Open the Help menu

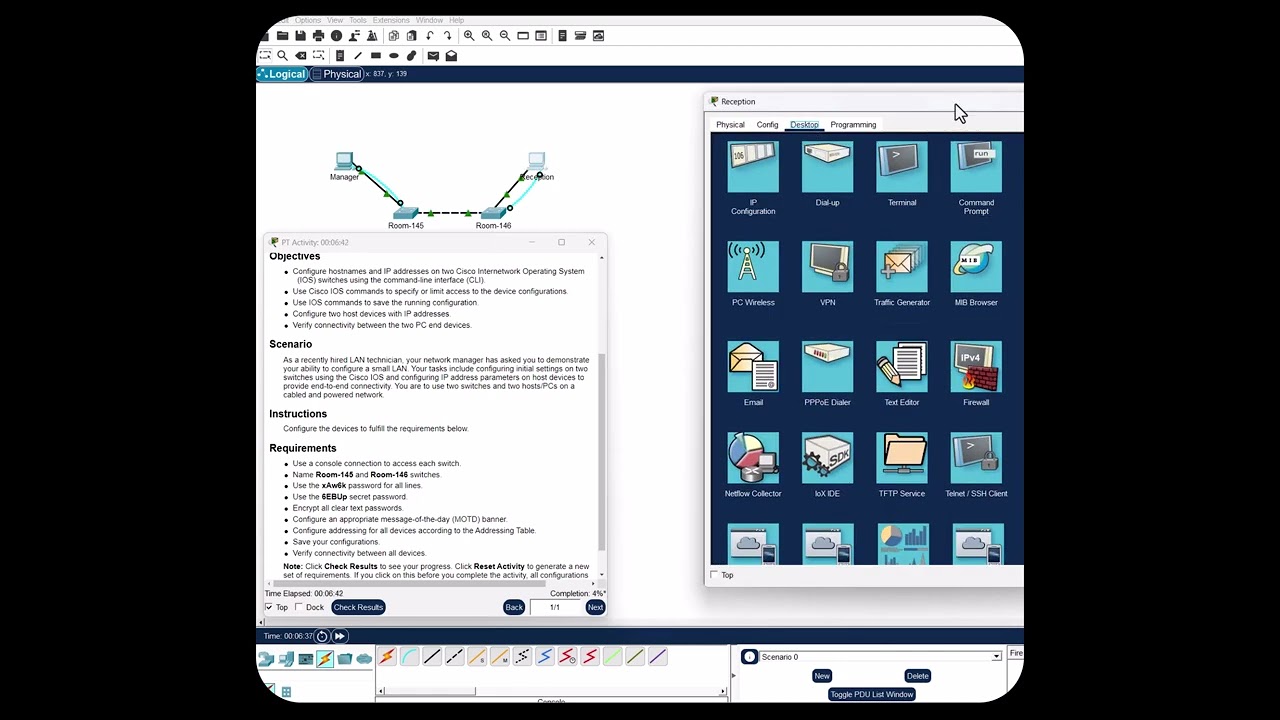tap(456, 20)
